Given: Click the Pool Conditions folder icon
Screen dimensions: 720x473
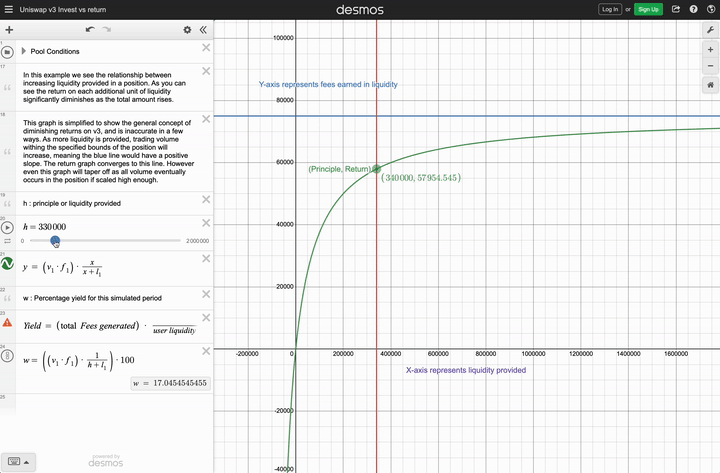Looking at the screenshot, I should coord(7,52).
